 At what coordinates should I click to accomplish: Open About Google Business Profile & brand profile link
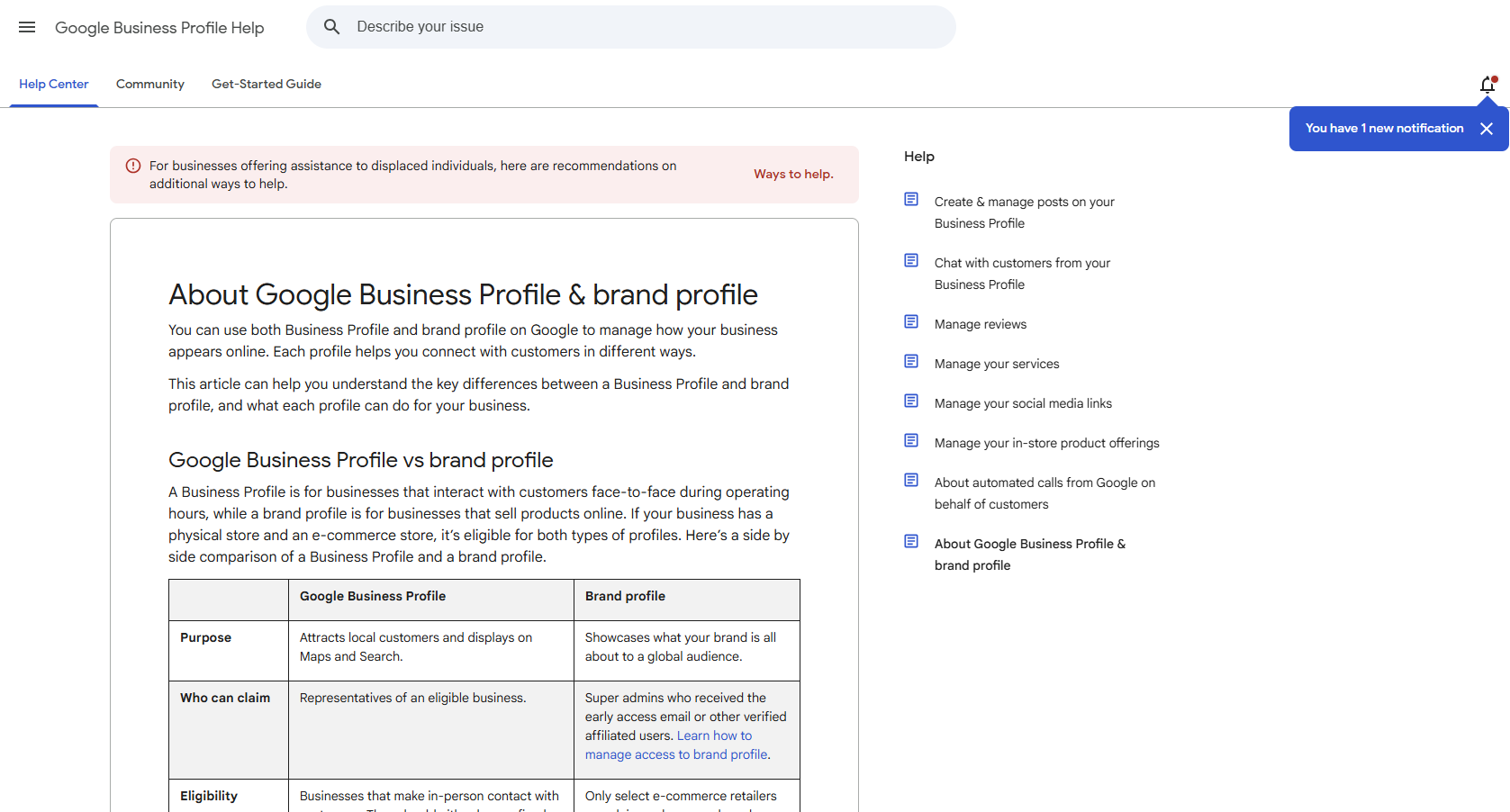pyautogui.click(x=1030, y=555)
